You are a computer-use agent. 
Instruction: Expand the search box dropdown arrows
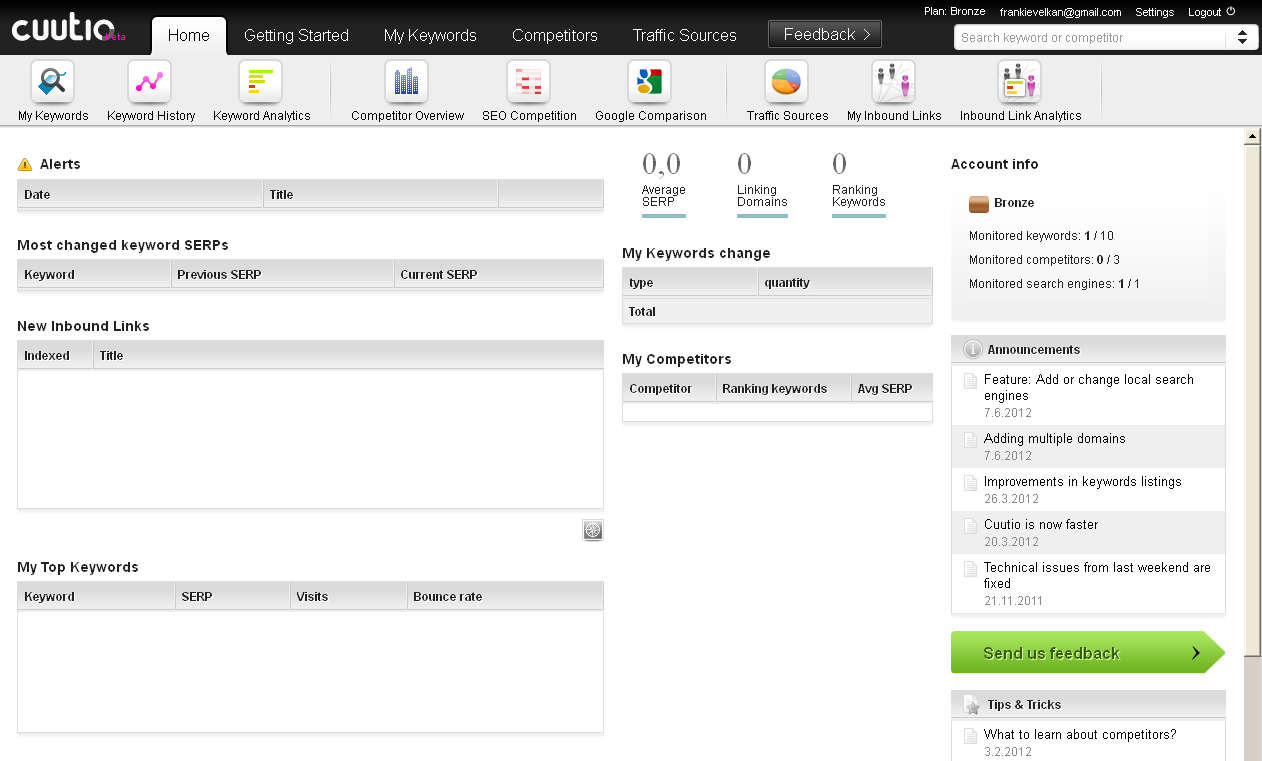point(1241,38)
